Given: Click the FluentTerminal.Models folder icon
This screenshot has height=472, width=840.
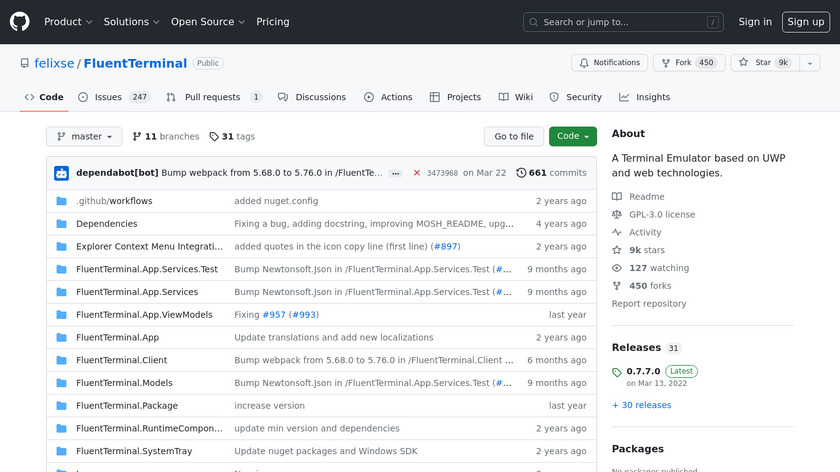Looking at the screenshot, I should 62,383.
